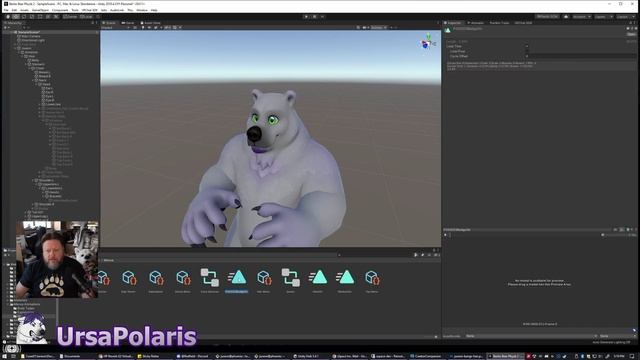Viewport: 640px width, 360px height.
Task: Select Lower Jaw in the Hierarchy
Action: click(51, 104)
